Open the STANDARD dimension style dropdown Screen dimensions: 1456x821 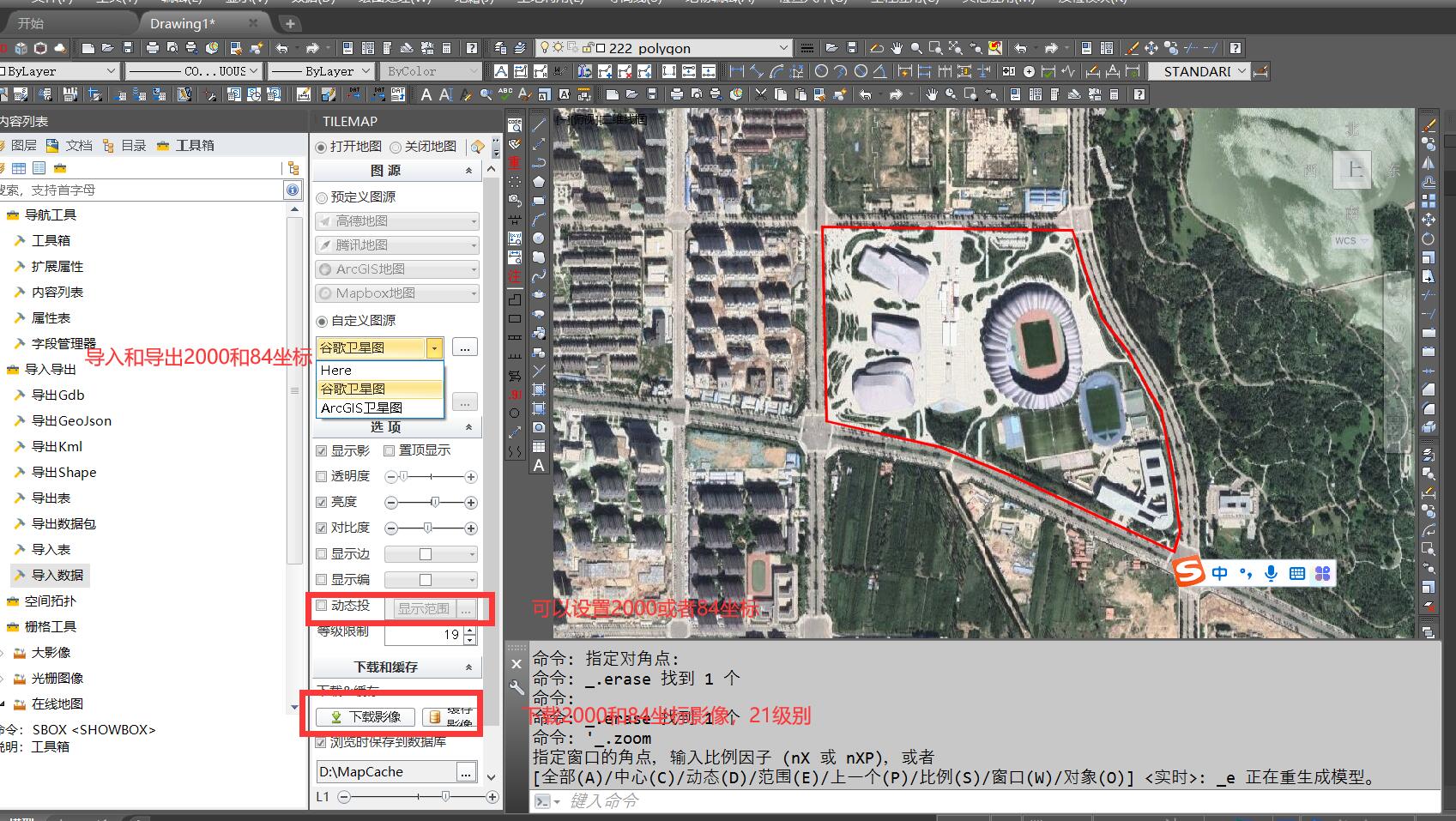pyautogui.click(x=1242, y=71)
